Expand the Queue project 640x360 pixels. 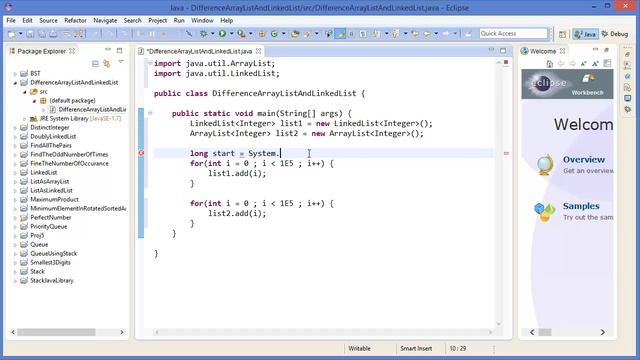16,245
